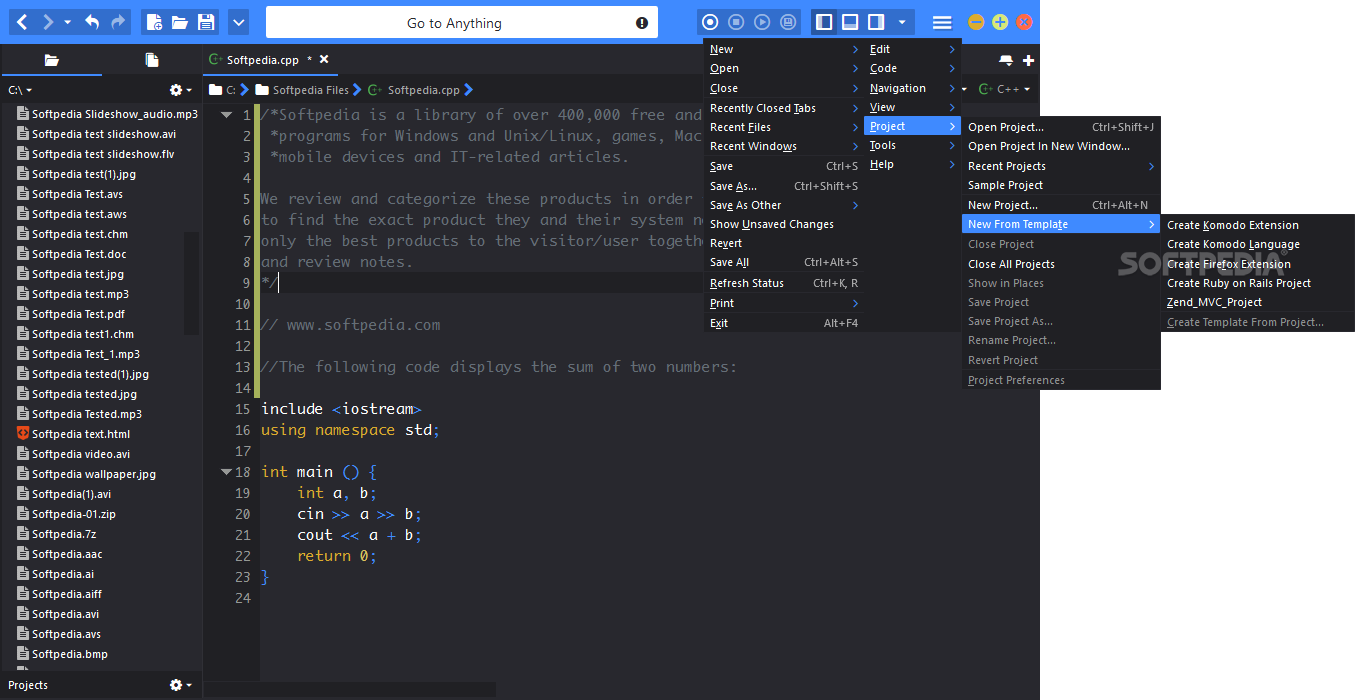Viewport: 1355px width, 700px height.
Task: Focus the Go to Anything search field
Action: pos(462,22)
